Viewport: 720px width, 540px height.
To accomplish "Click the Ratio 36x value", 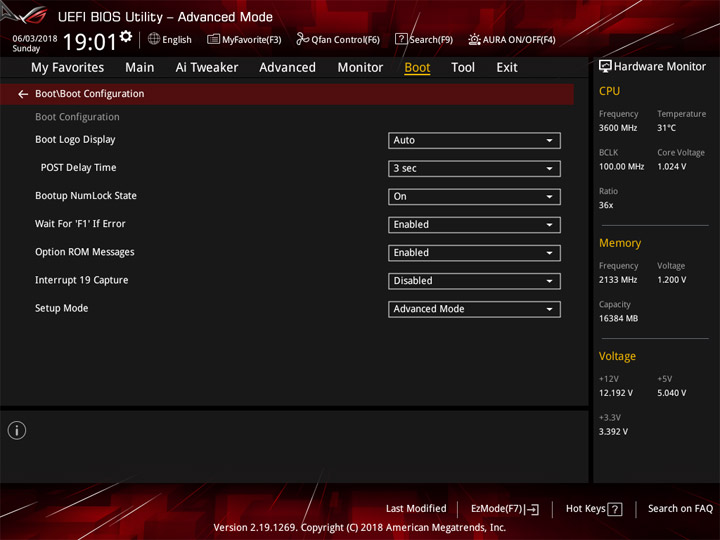I will coord(606,205).
